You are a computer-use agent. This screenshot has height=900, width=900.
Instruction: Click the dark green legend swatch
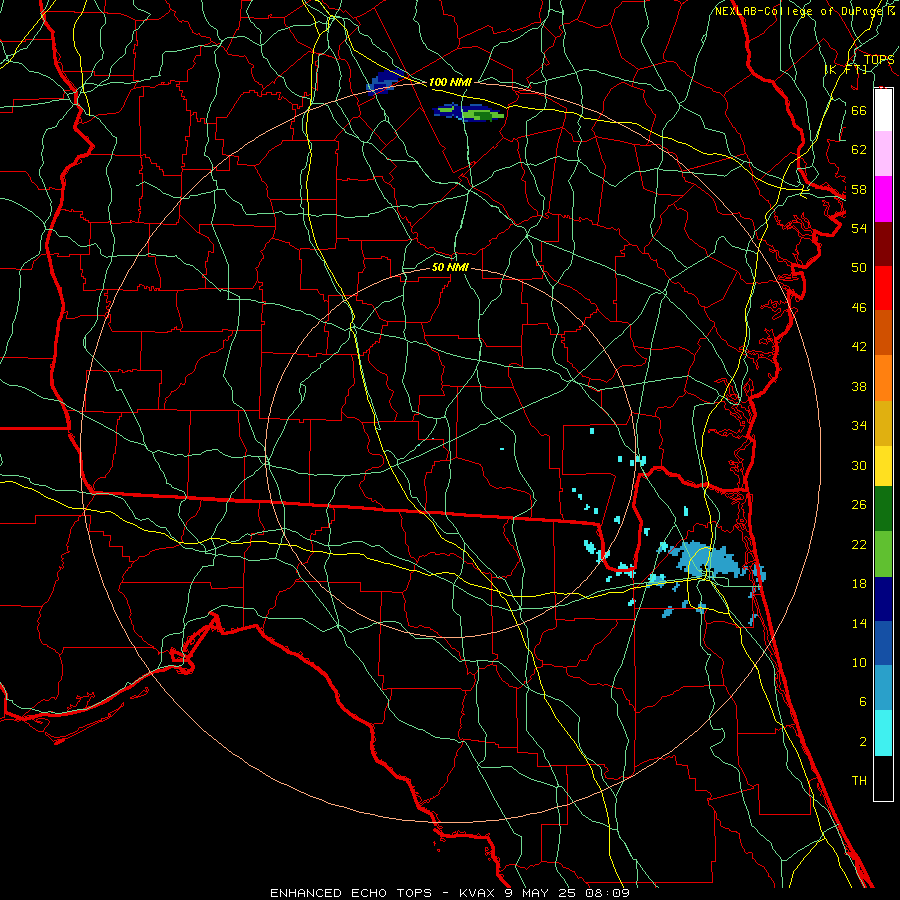coord(883,509)
